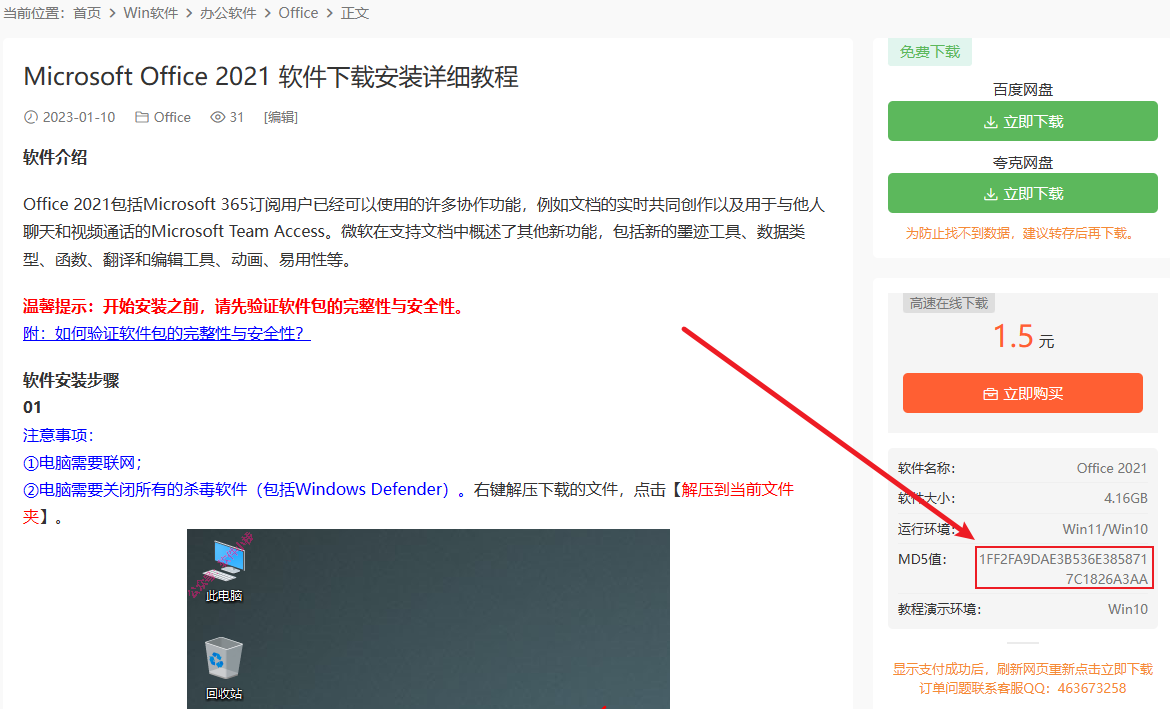Click the 夸克网盘 label

click(x=1023, y=162)
